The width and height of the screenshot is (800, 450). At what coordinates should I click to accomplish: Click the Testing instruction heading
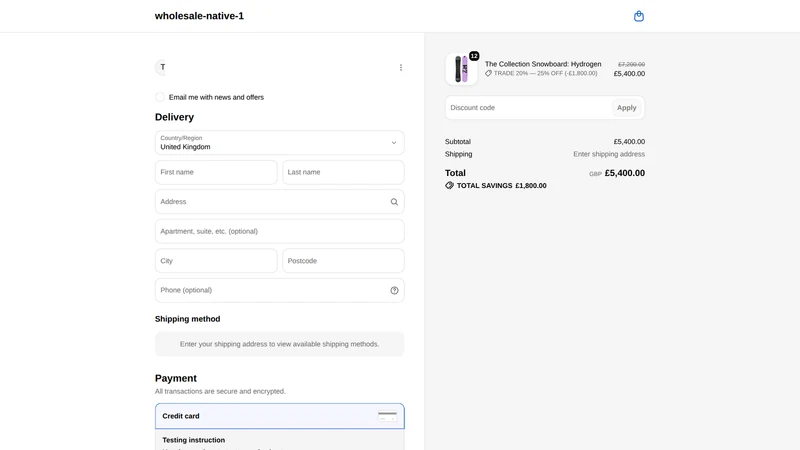[193, 440]
